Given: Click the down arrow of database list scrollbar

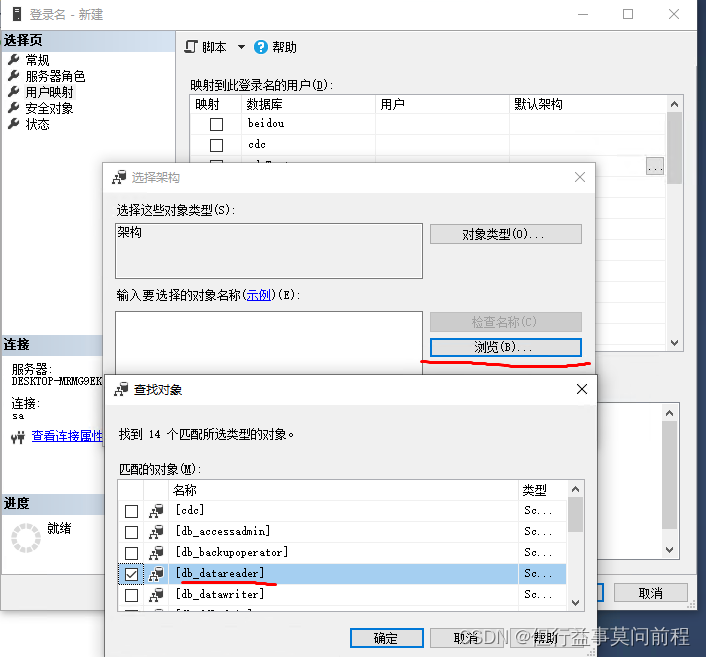Looking at the screenshot, I should click(674, 343).
